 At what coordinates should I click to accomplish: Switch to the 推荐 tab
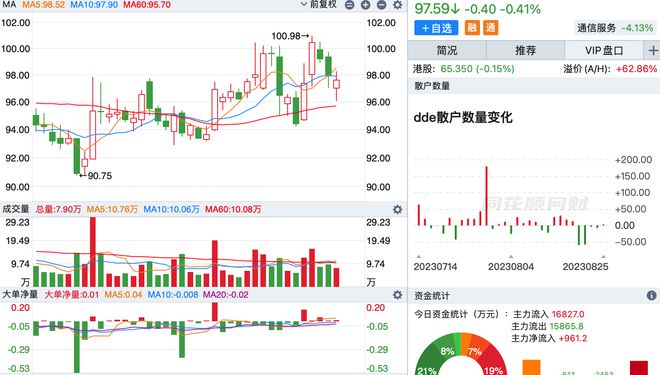pyautogui.click(x=525, y=51)
